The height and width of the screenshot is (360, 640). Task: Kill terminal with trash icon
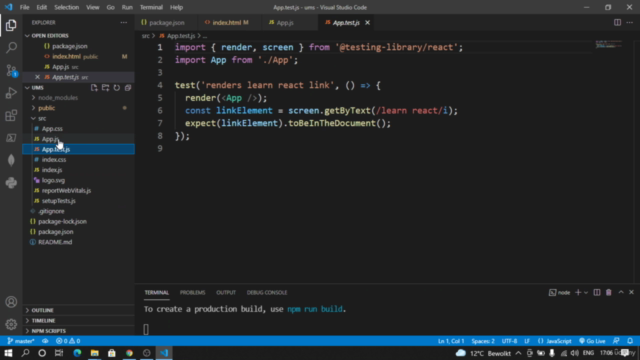(x=609, y=293)
